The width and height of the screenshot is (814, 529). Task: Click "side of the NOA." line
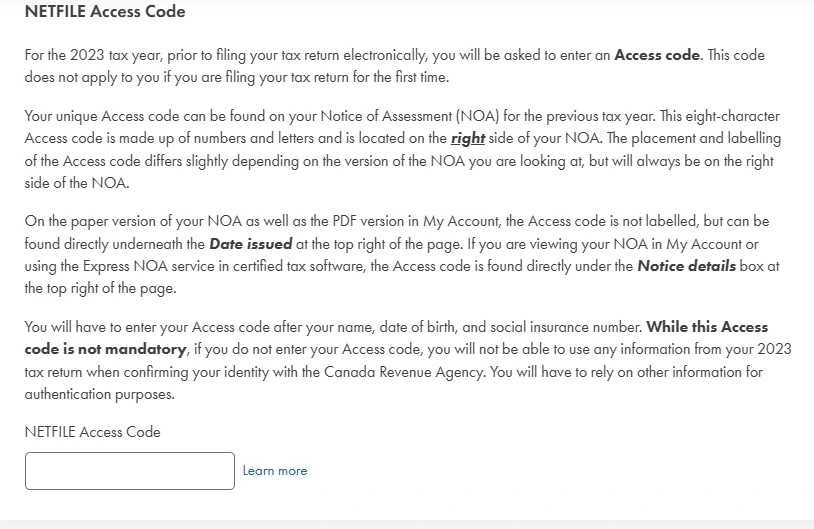coord(77,183)
